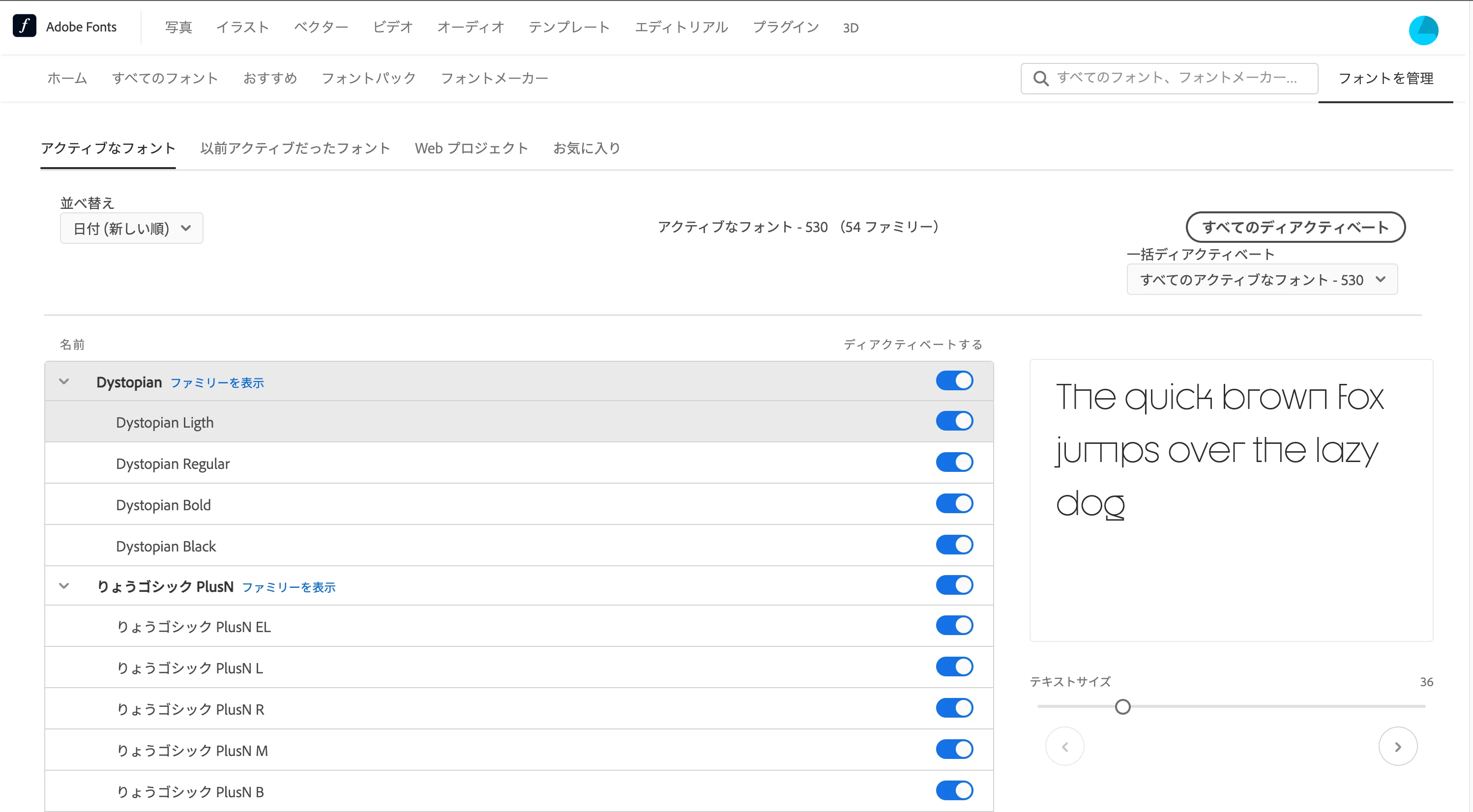The height and width of the screenshot is (812, 1473).
Task: Open the user profile avatar
Action: [1423, 29]
